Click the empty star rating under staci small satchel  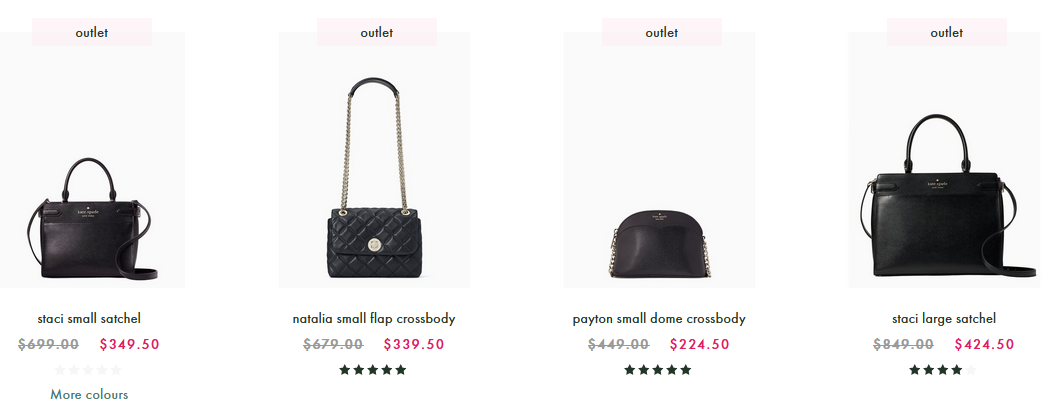[88, 370]
